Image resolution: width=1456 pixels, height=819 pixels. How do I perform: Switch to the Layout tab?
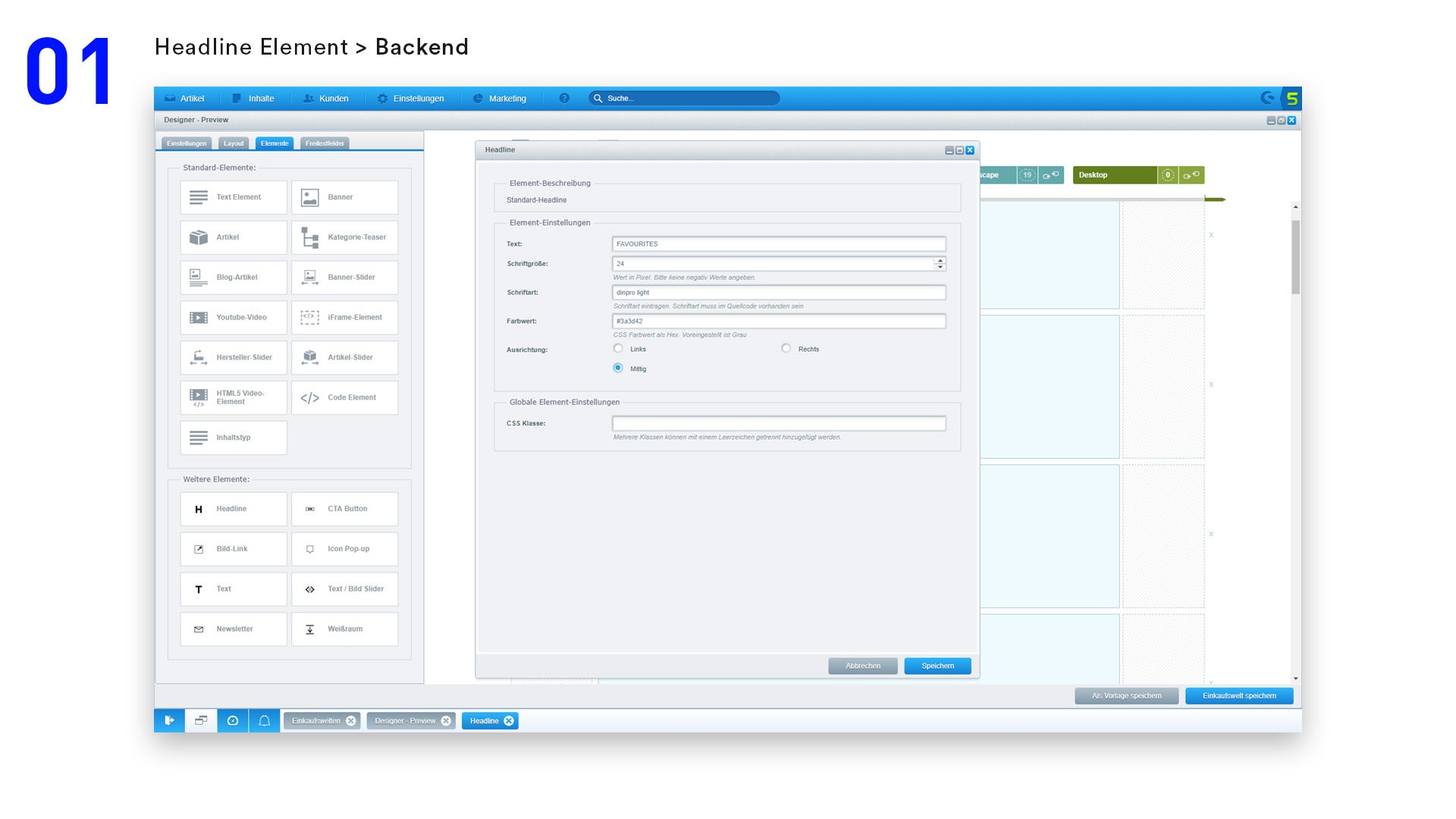point(234,143)
